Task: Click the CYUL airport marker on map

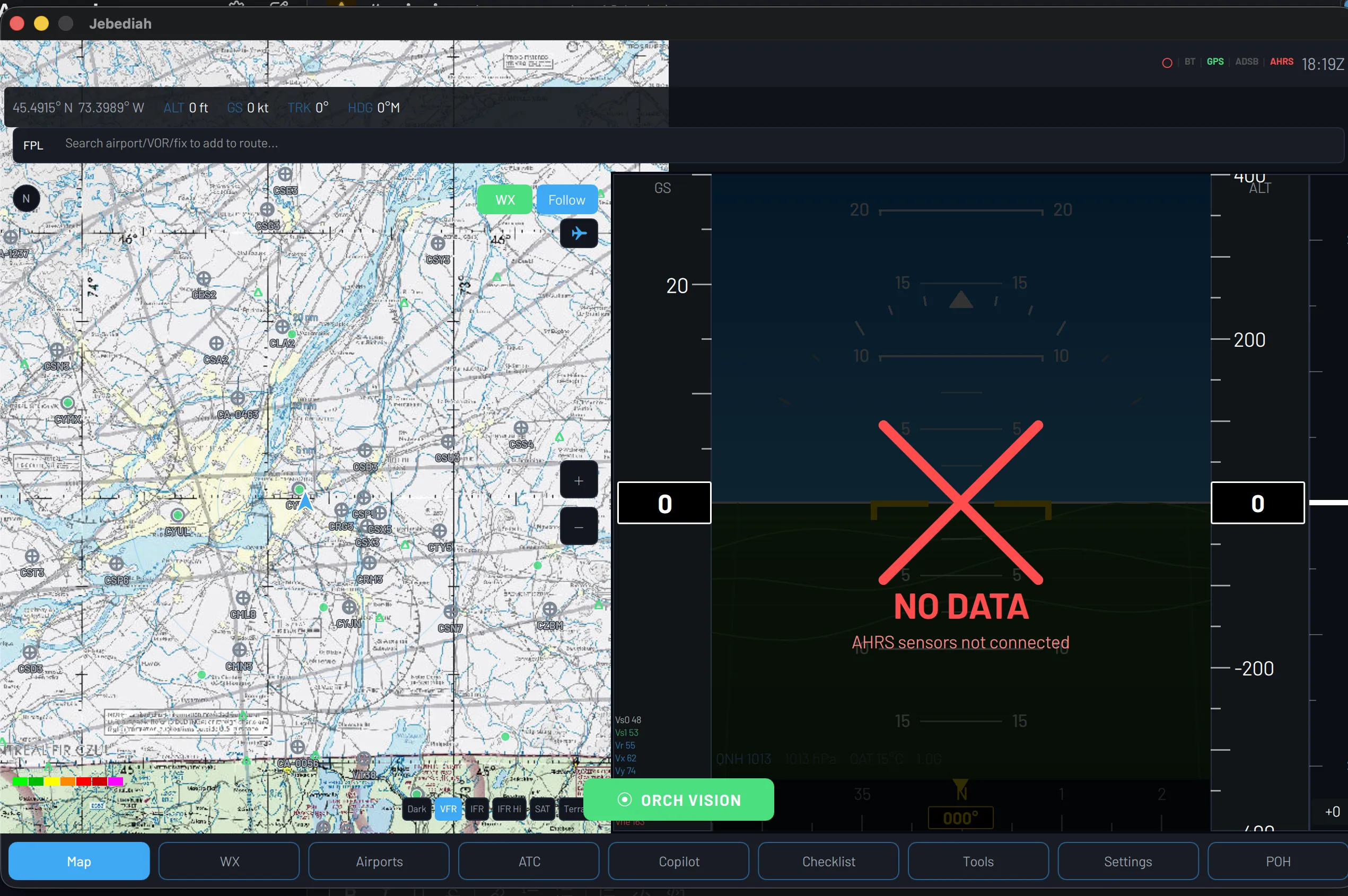Action: click(178, 515)
